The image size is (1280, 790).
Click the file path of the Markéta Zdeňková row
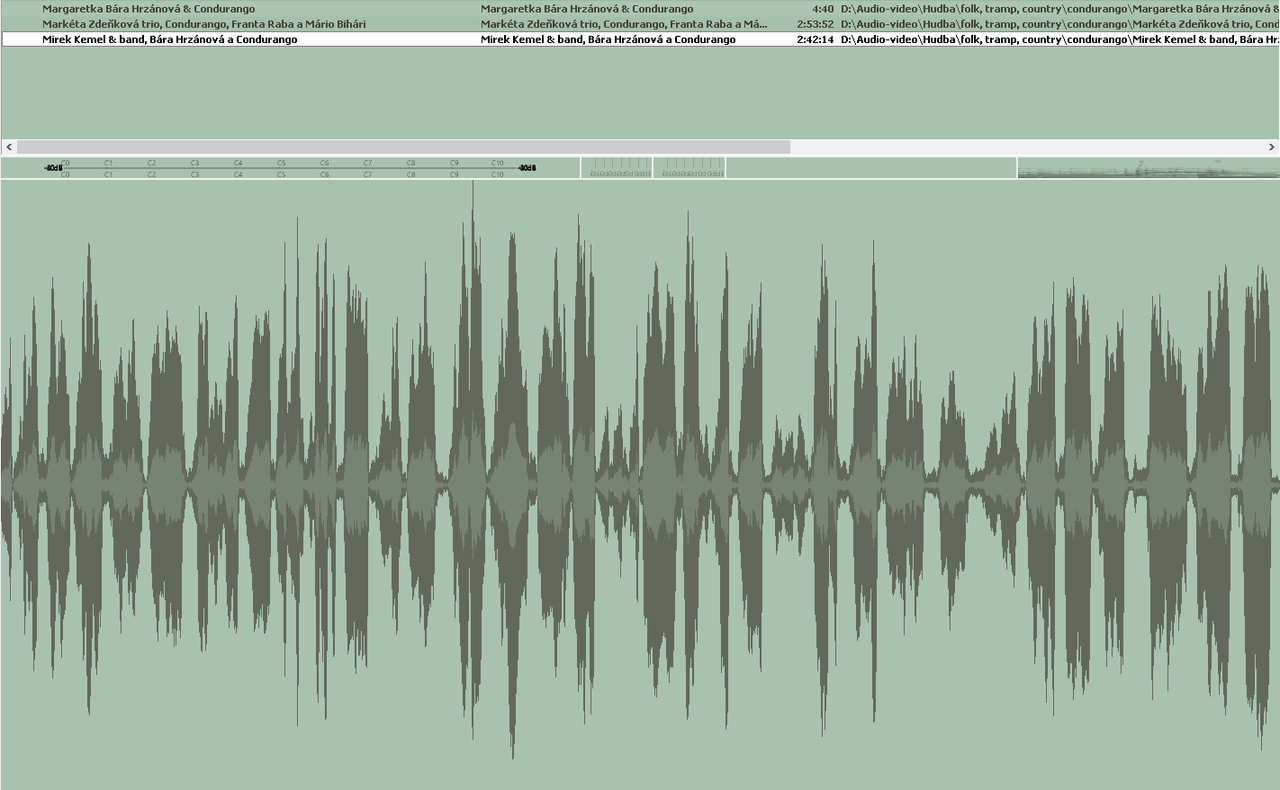1060,24
